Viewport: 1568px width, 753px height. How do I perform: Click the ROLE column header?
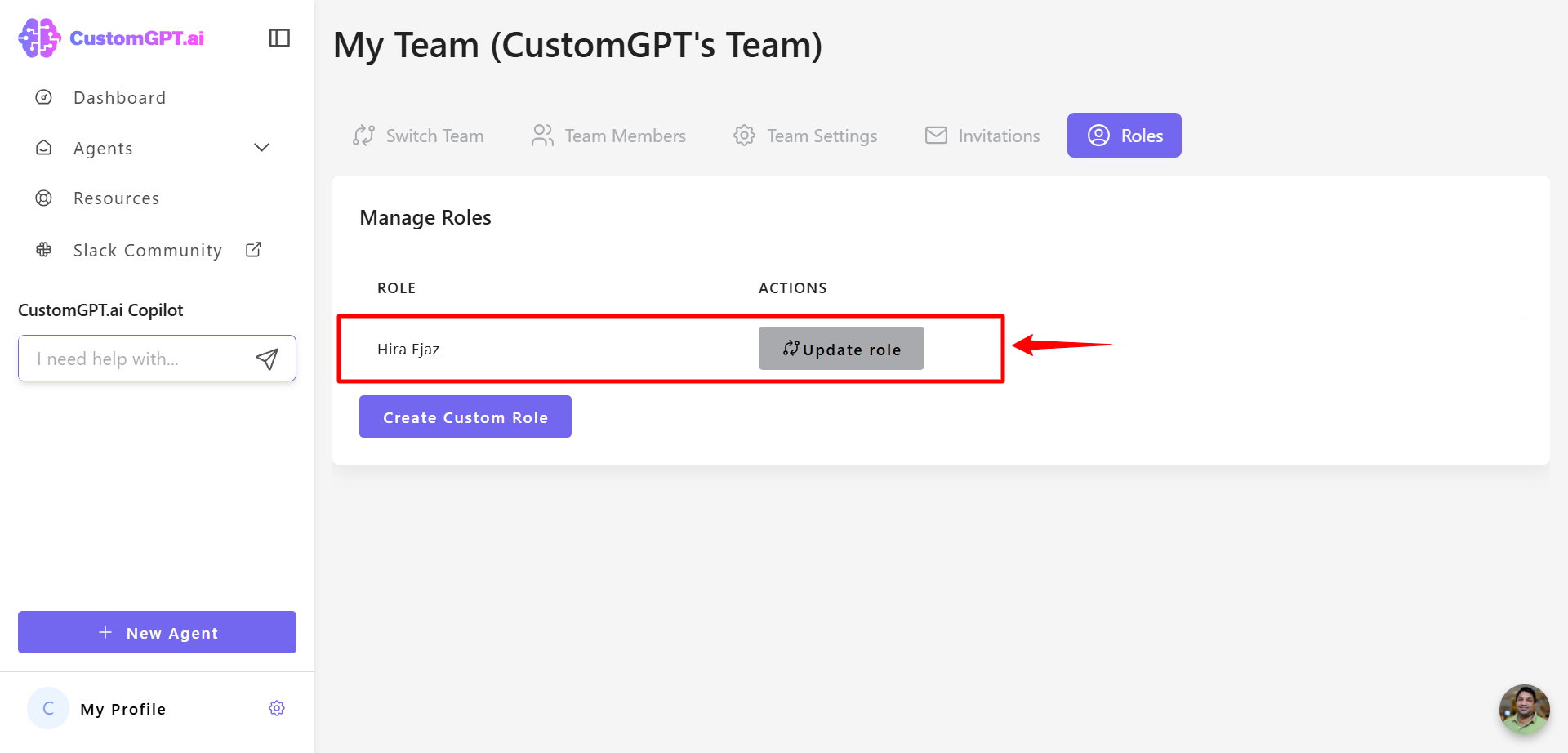point(397,288)
